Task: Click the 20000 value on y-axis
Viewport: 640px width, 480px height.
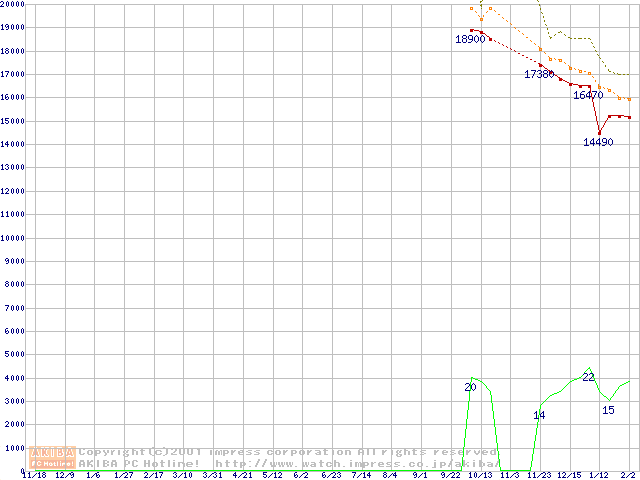Action: pos(12,5)
